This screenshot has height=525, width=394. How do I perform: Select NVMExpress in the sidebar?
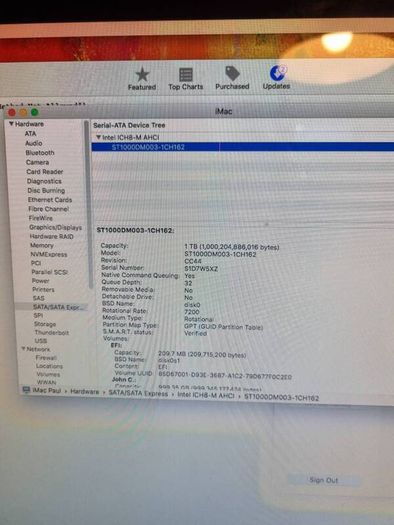49,254
